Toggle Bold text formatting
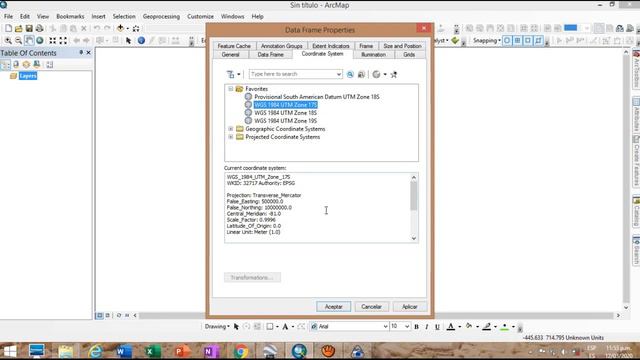This screenshot has width=640, height=360. 416,327
